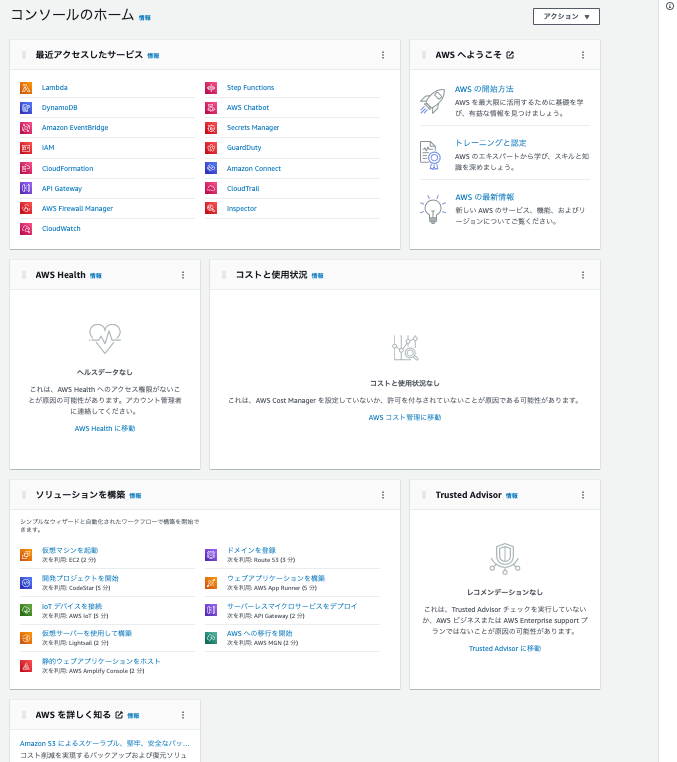Click the 情報 link next to コンソールのホーム

point(145,17)
